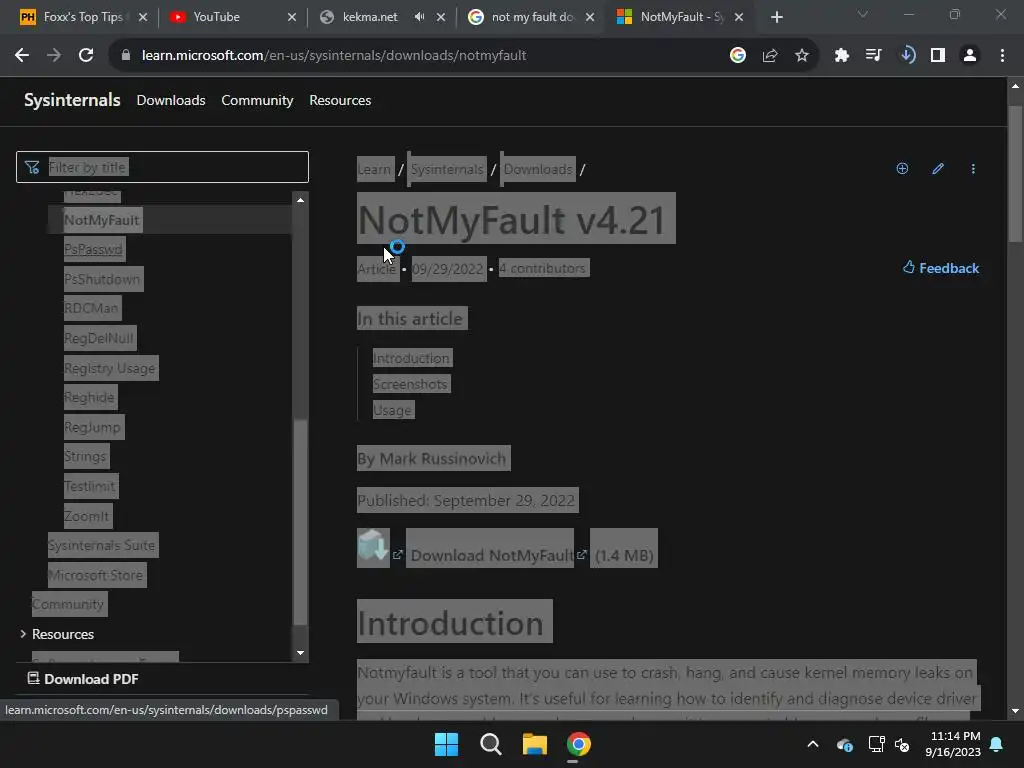Open Chrome downloads icon

click(x=906, y=56)
